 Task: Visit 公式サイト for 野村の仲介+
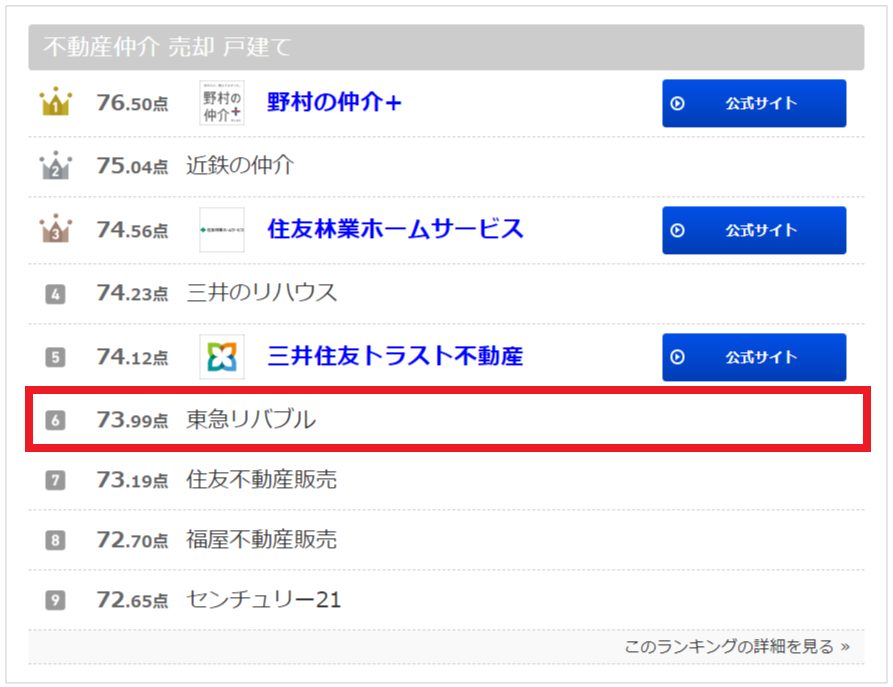pyautogui.click(x=754, y=103)
